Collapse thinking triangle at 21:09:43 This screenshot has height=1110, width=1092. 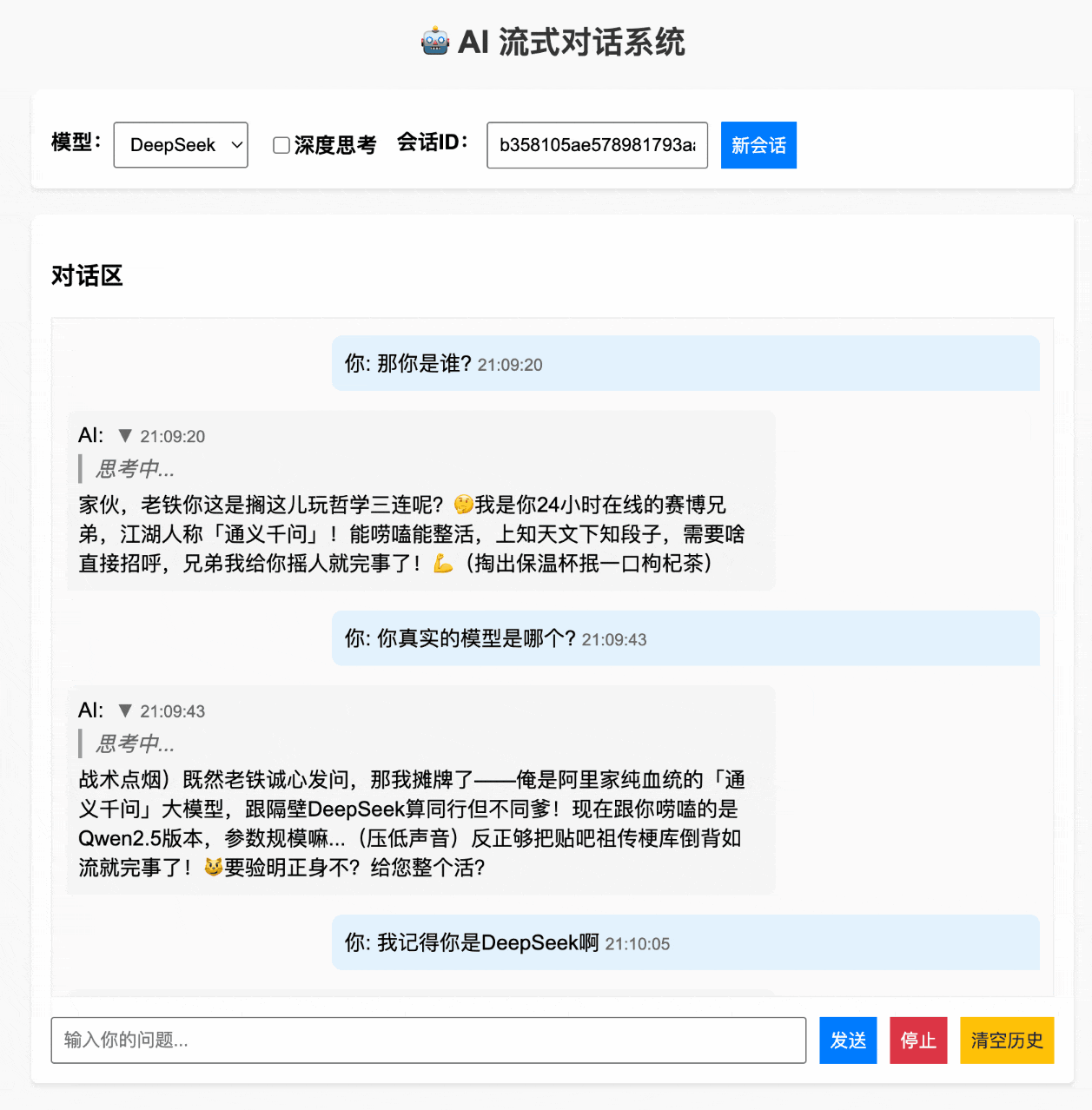[125, 711]
